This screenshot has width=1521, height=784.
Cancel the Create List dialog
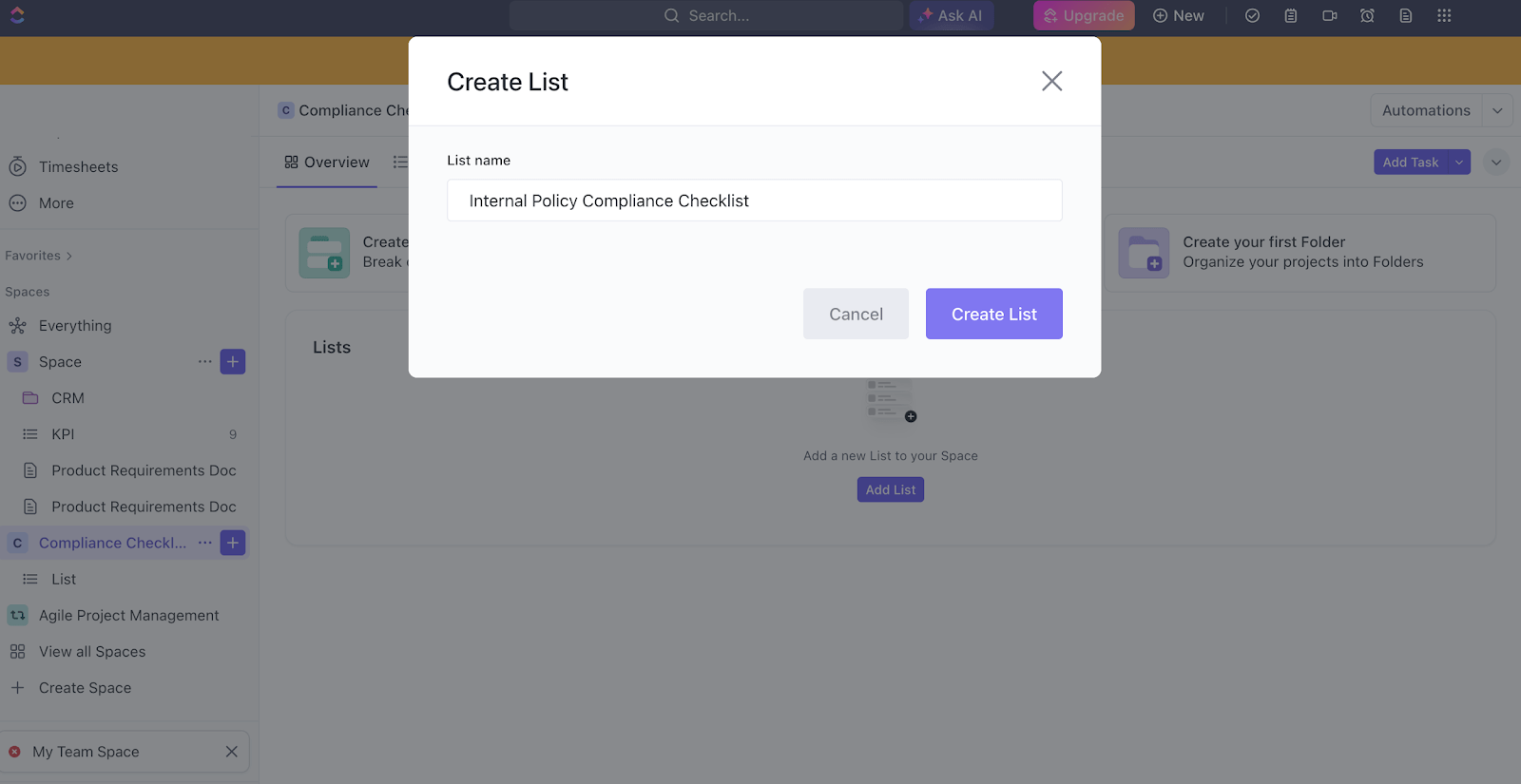tap(855, 314)
